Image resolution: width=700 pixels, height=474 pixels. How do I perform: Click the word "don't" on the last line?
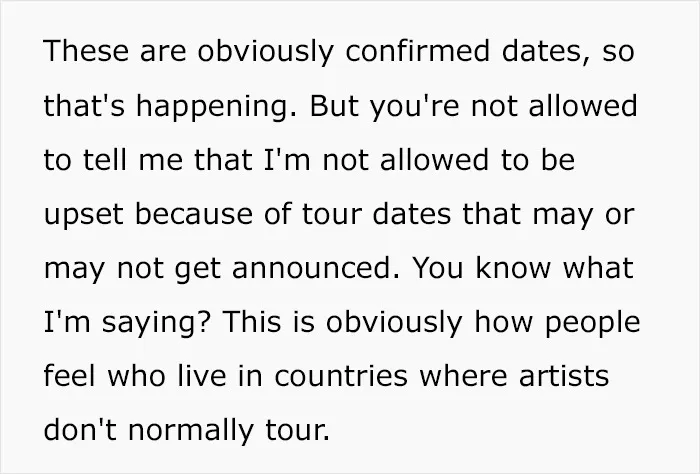(x=80, y=430)
